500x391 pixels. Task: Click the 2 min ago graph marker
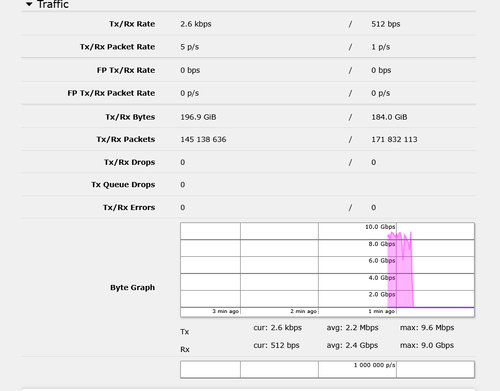[x=303, y=311]
